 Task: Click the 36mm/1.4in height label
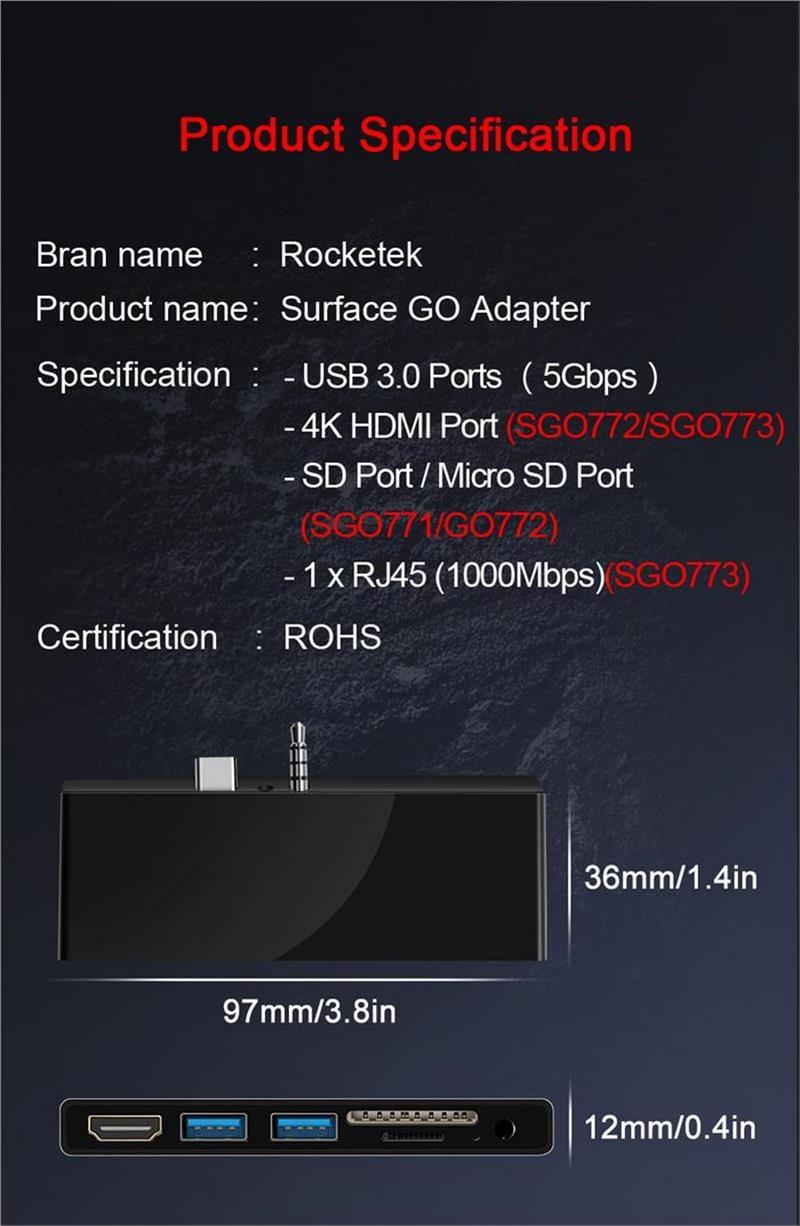pyautogui.click(x=671, y=878)
